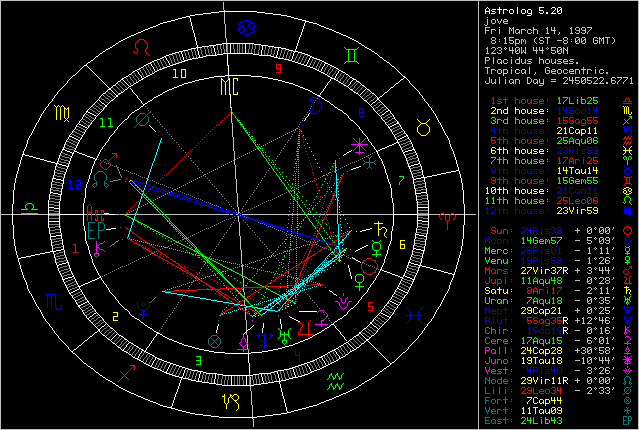
Task: Click the magenta Vesta glyph in the wheel
Action: pyautogui.click(x=343, y=302)
